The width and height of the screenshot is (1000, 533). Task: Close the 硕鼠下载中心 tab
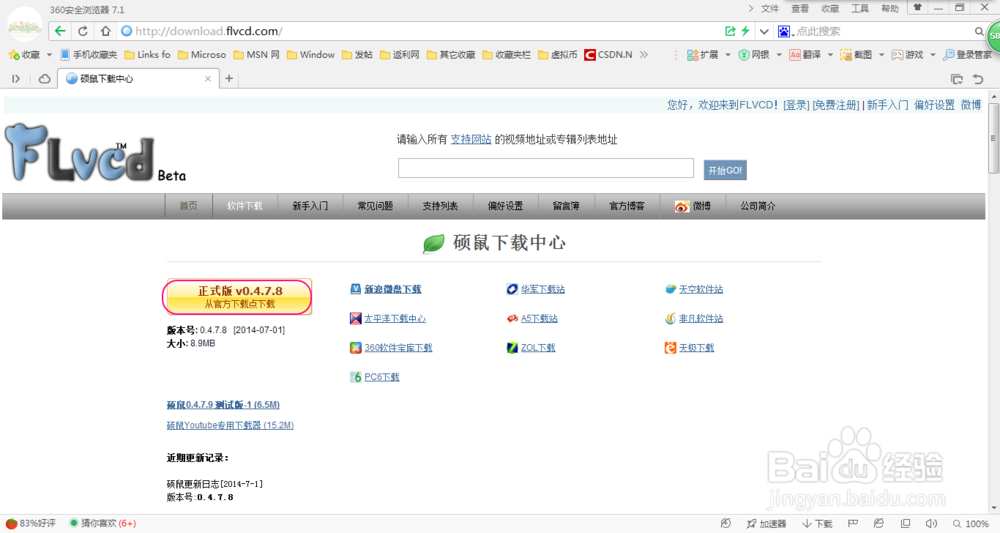207,79
